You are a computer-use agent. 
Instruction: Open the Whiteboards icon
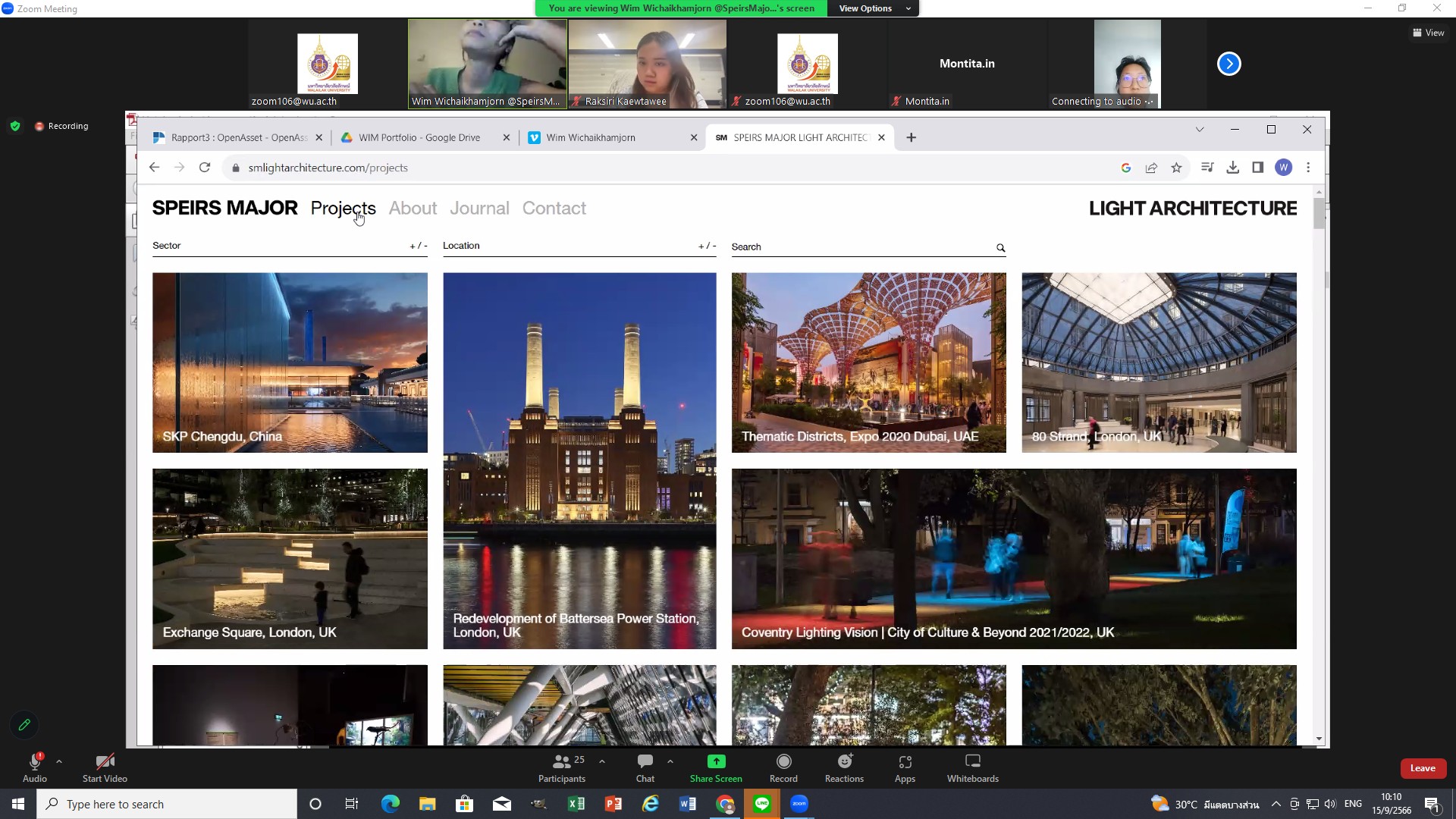(972, 762)
